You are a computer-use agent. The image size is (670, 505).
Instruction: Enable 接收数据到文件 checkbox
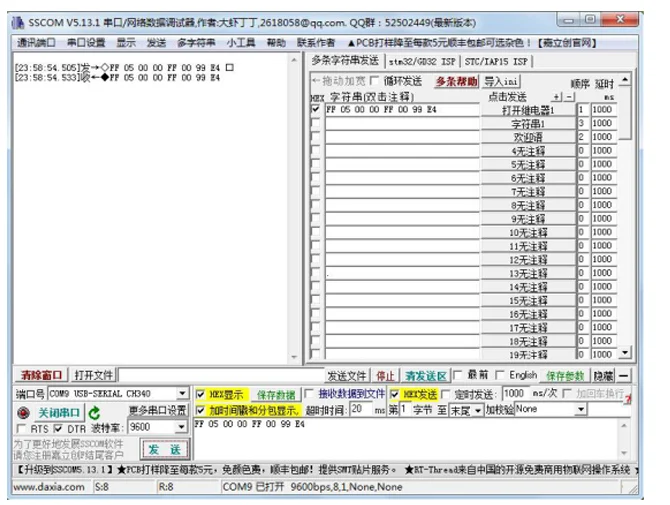click(x=309, y=393)
